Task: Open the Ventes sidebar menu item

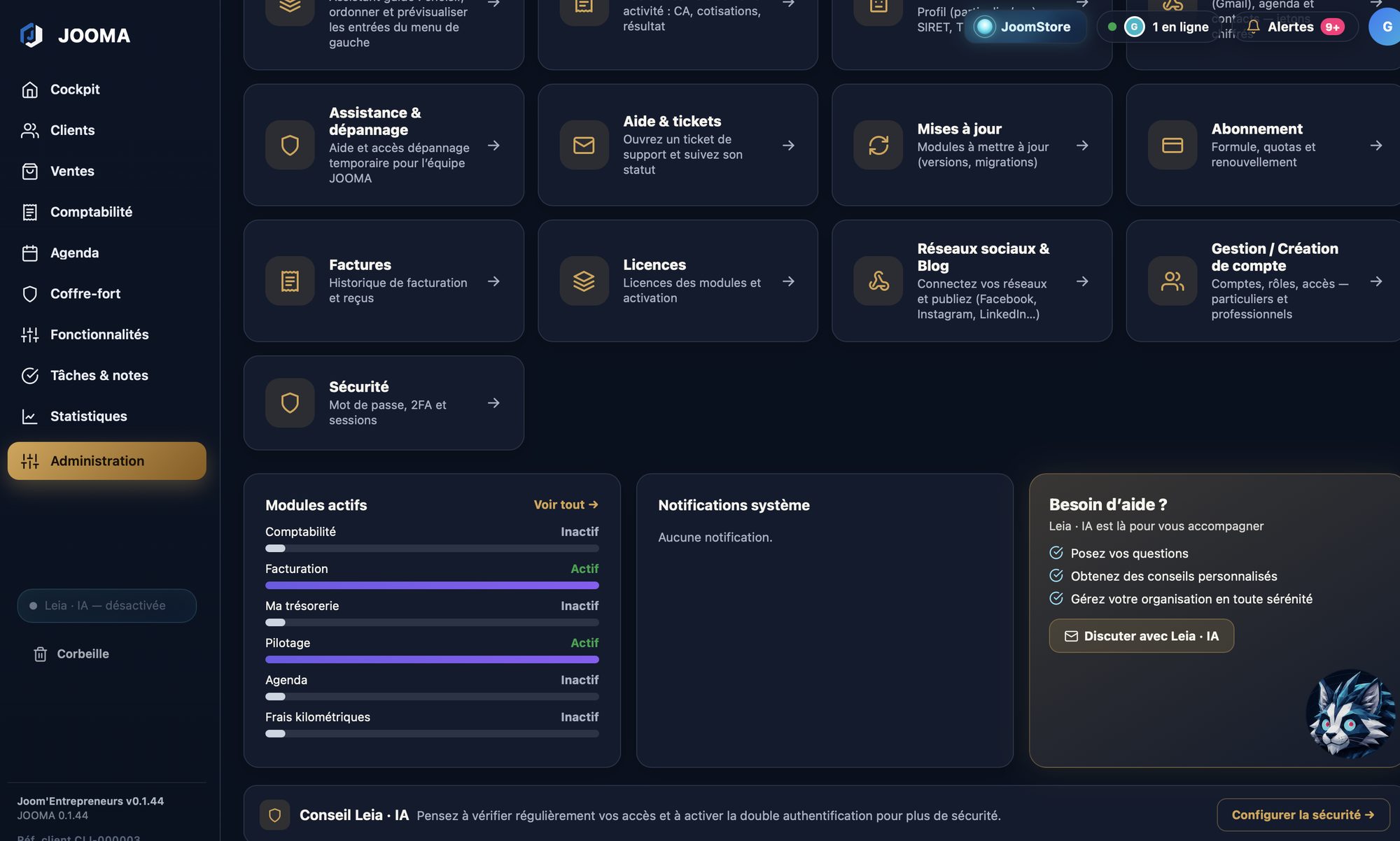Action: click(x=106, y=171)
